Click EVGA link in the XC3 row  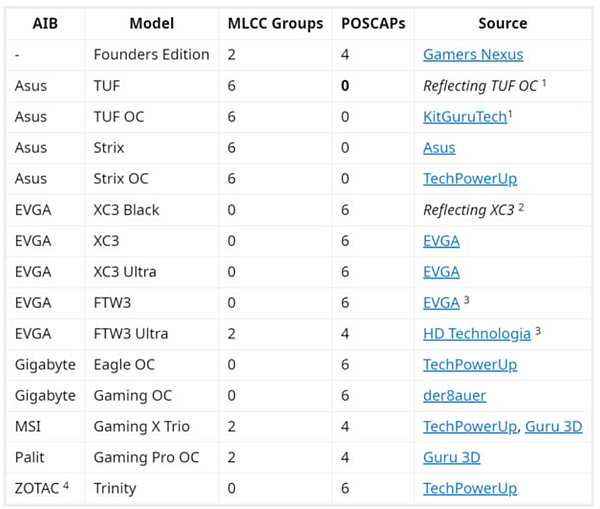441,241
